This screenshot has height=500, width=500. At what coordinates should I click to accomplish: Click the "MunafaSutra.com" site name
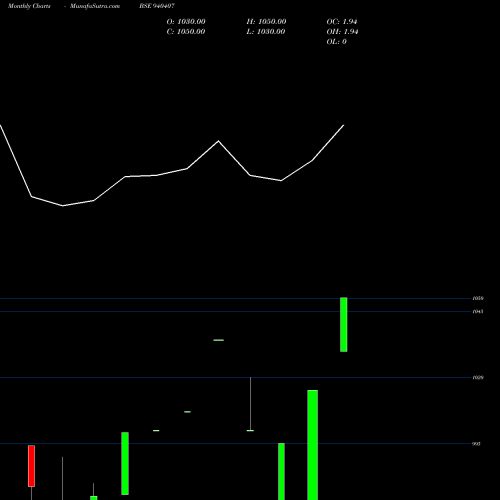tap(95, 6)
